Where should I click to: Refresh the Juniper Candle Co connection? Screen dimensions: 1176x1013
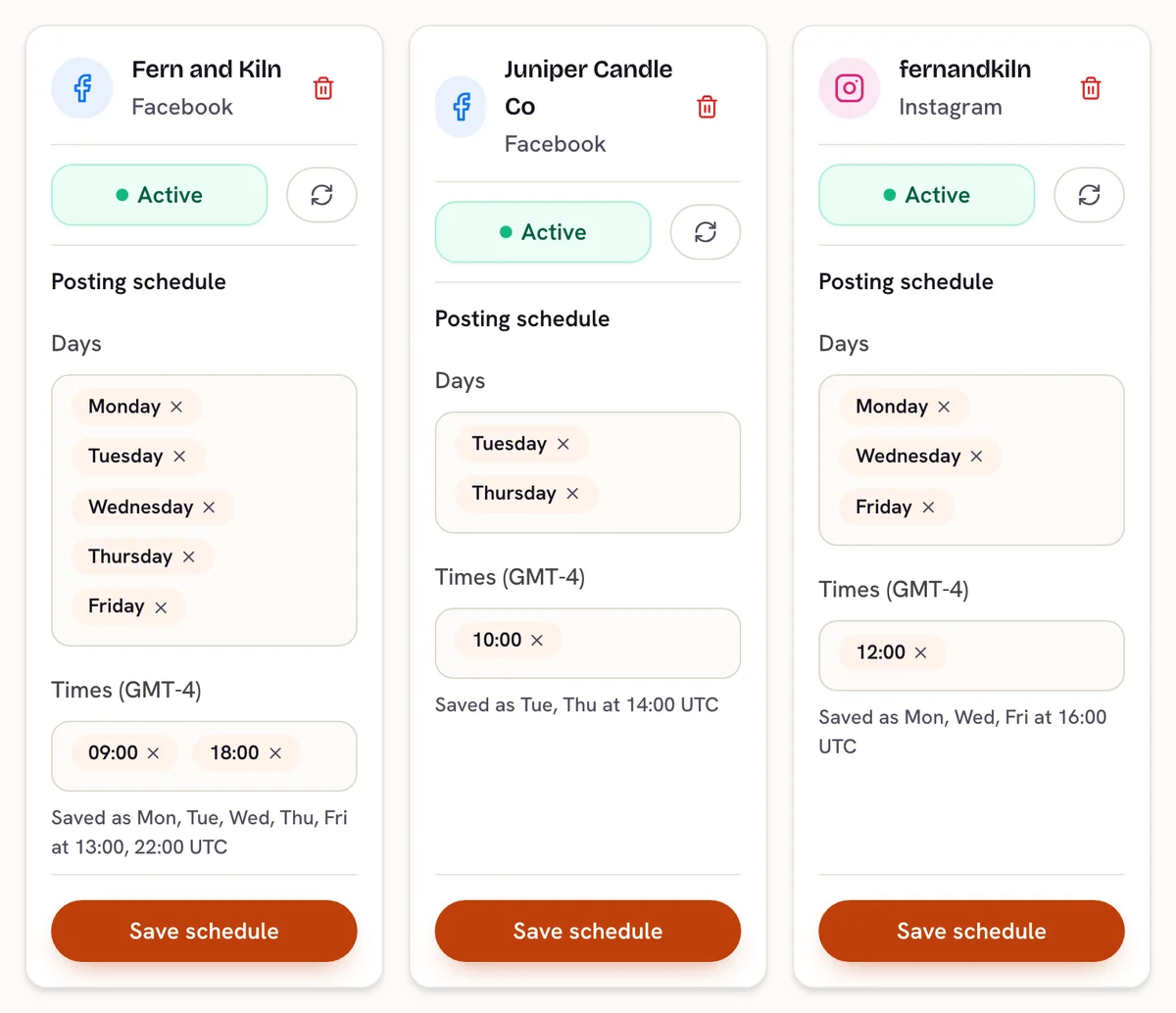pos(706,232)
